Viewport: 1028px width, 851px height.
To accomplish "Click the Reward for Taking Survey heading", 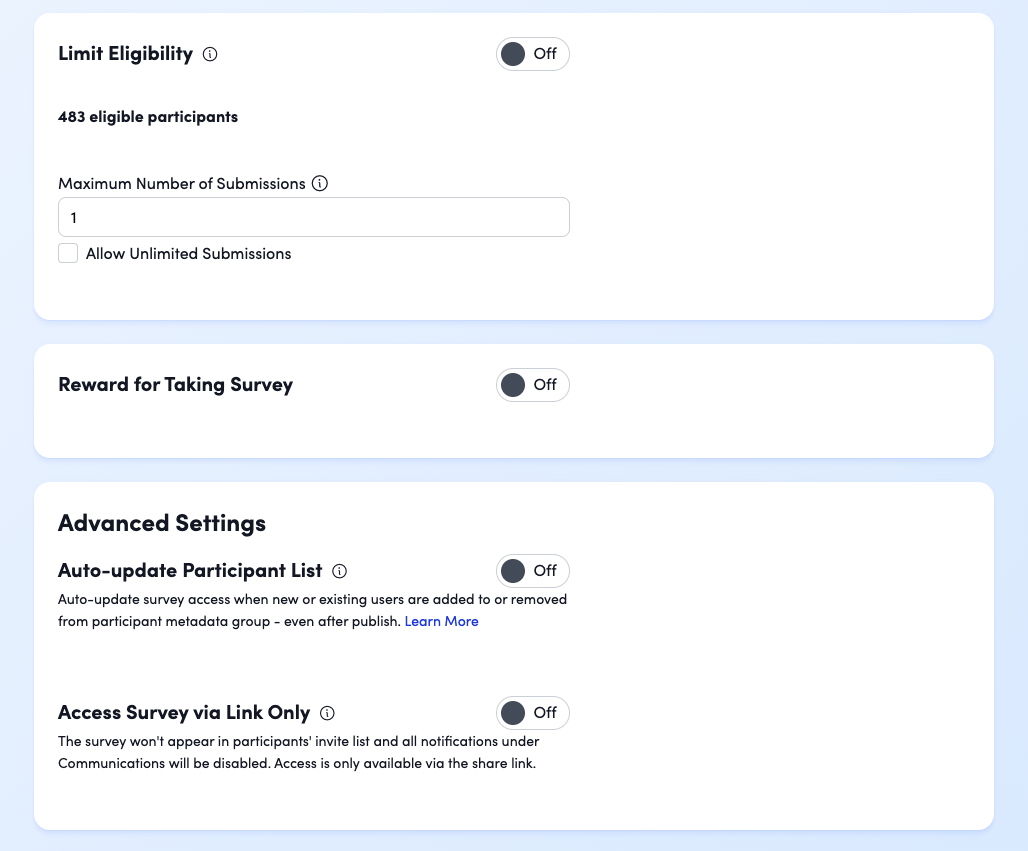I will click(176, 385).
